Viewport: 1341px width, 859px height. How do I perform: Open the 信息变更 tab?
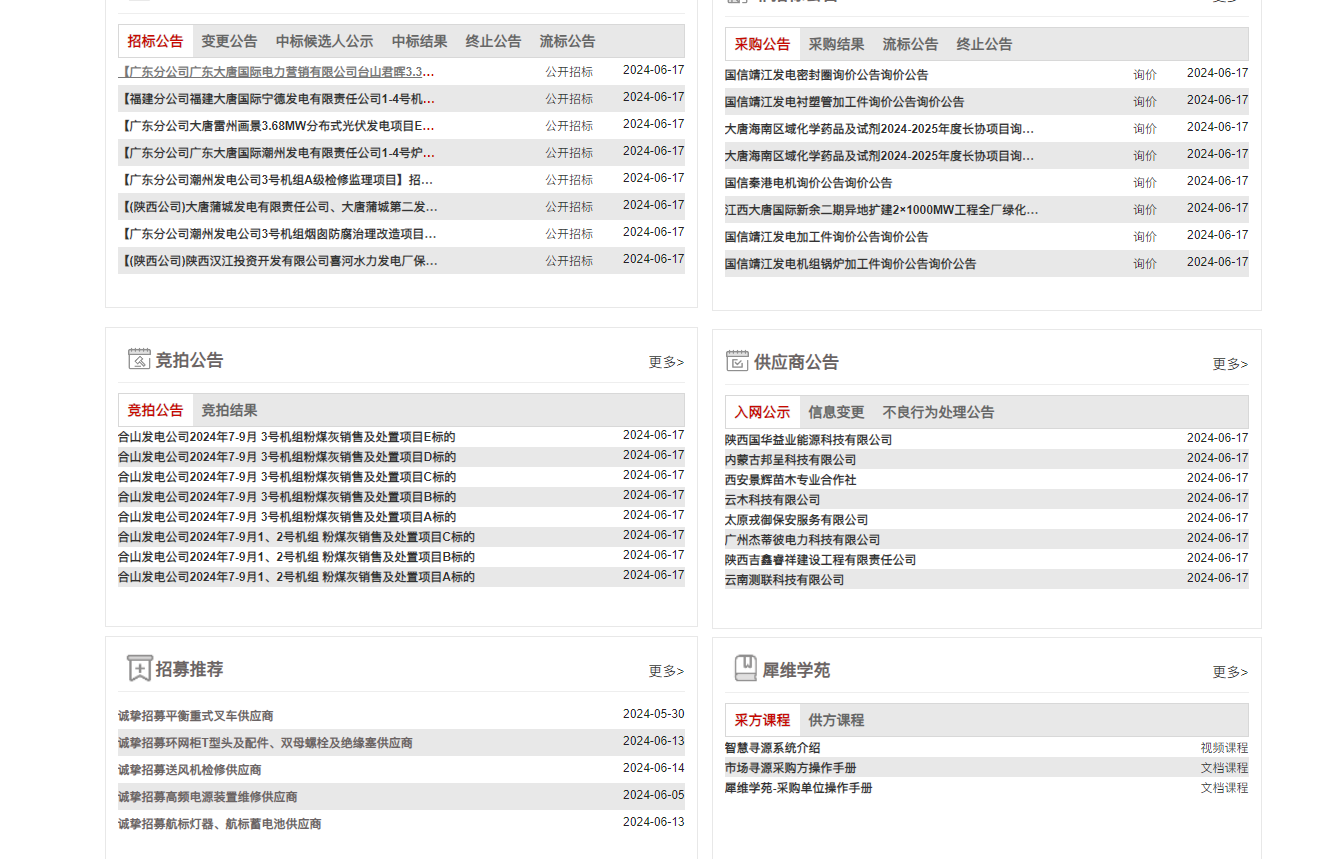(836, 412)
